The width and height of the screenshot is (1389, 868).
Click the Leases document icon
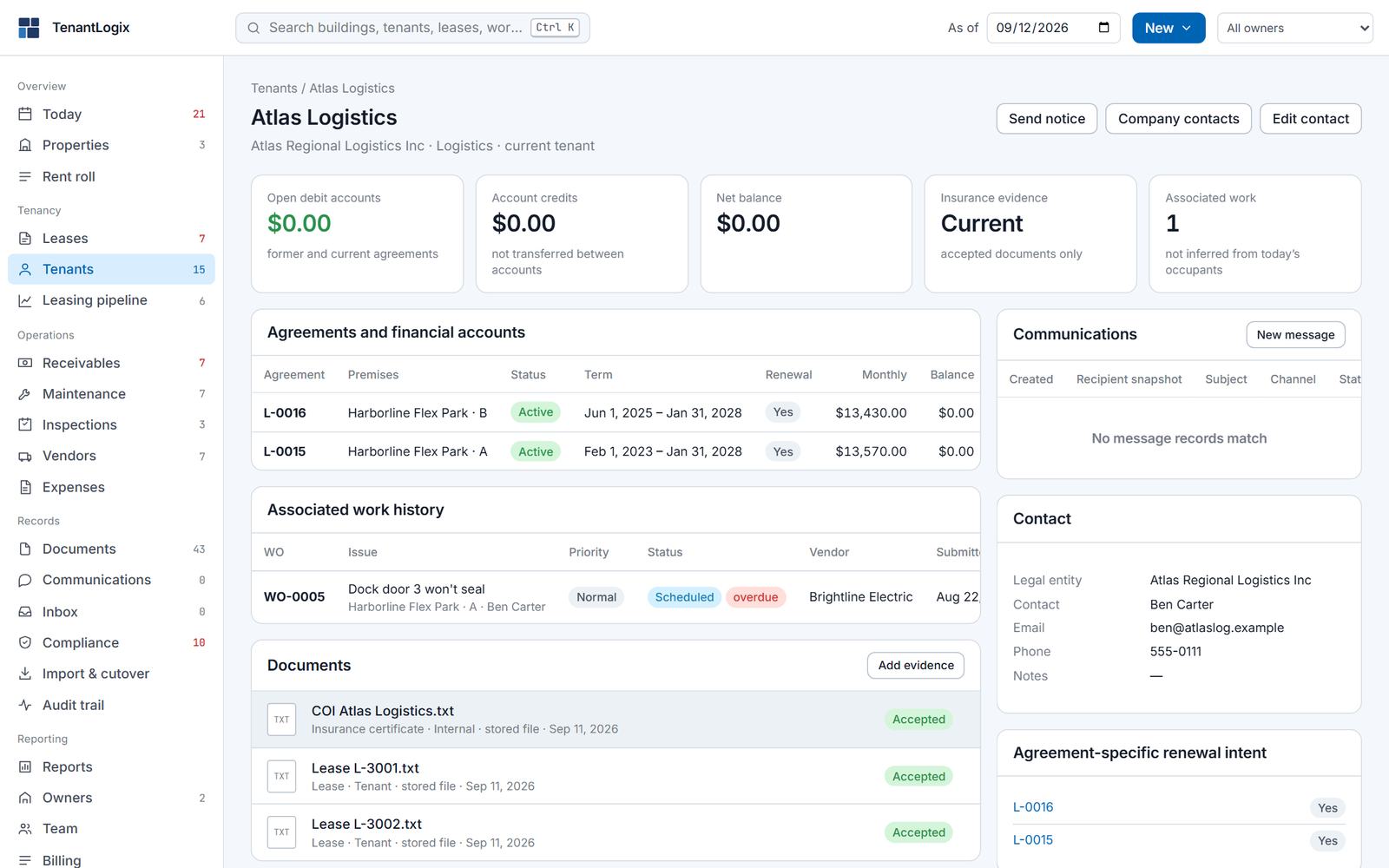click(x=25, y=239)
